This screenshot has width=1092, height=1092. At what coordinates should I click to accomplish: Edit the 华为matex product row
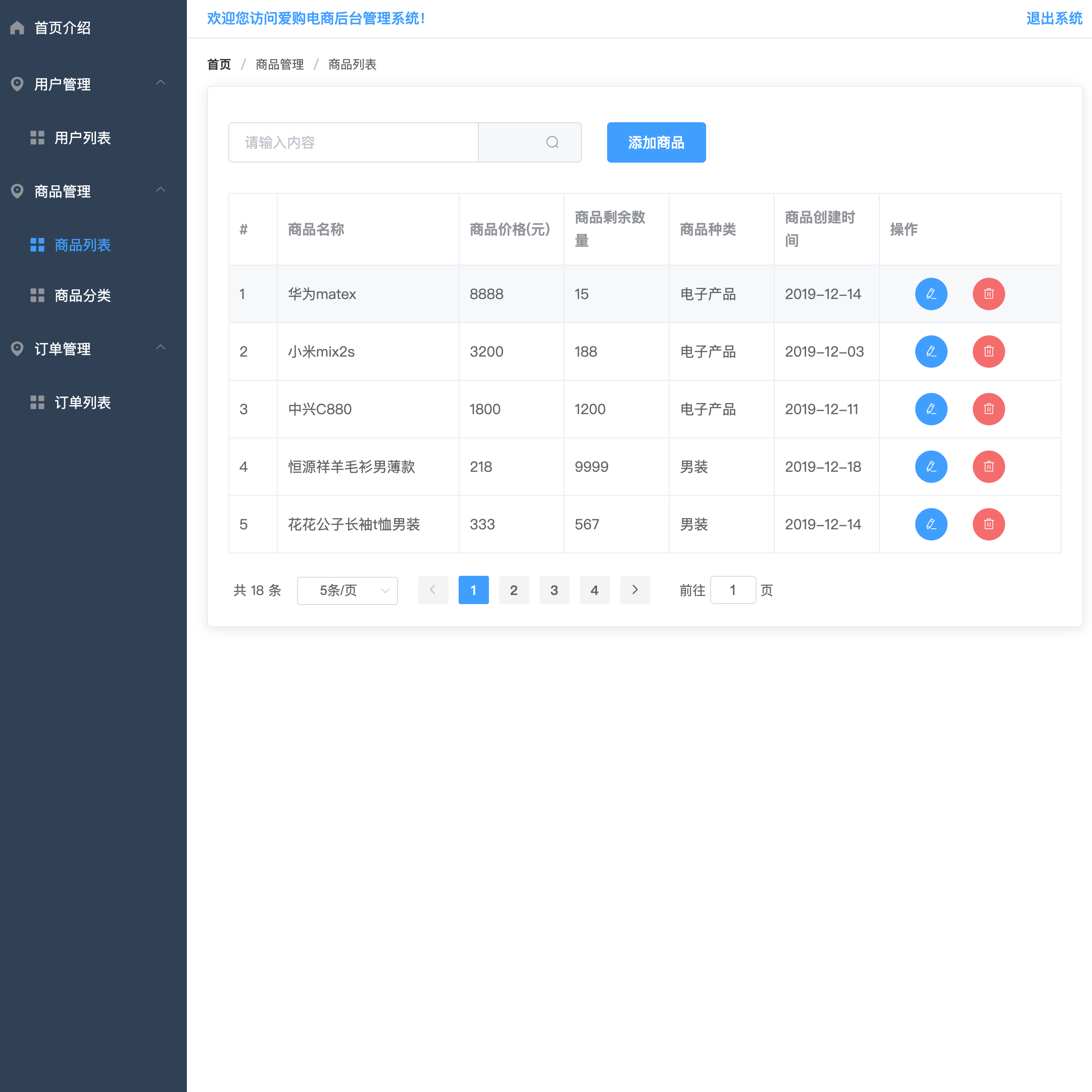931,294
